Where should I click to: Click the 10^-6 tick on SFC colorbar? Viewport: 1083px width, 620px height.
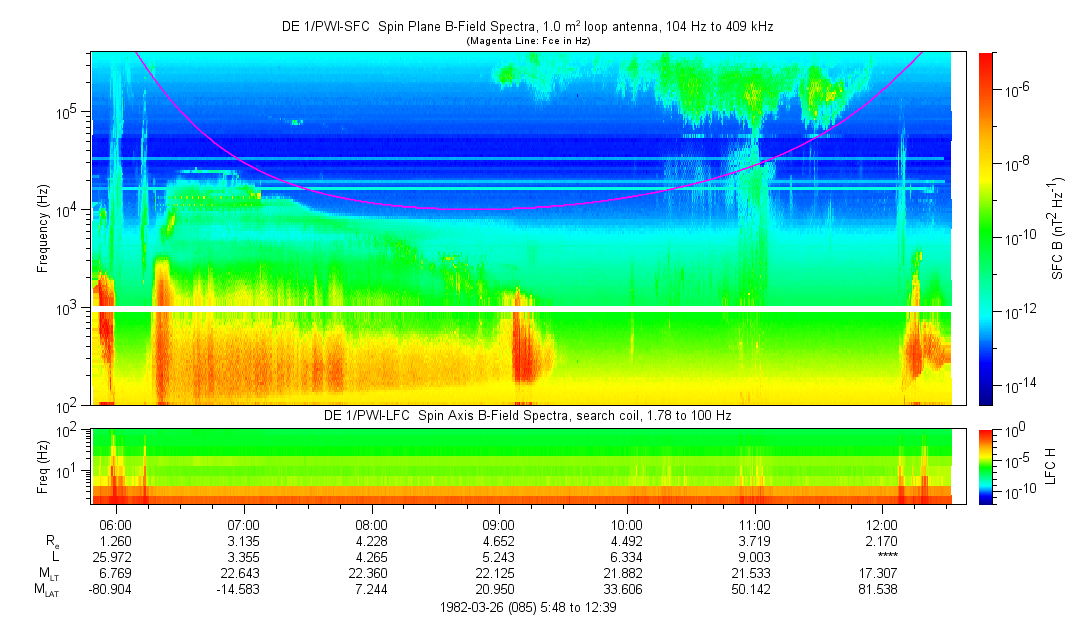point(1019,90)
